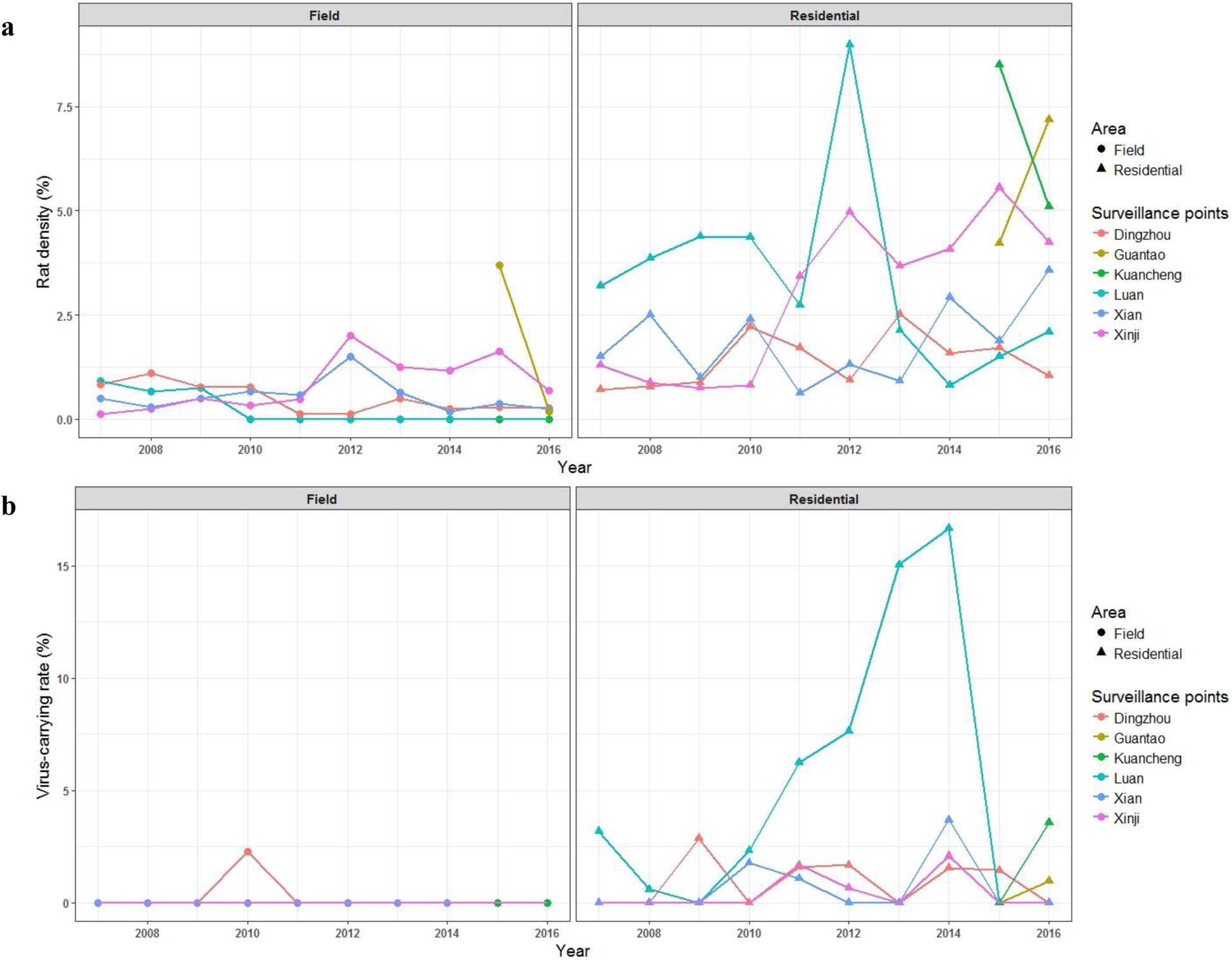
Task: Click Xinji's 2012 pink circle in panel a Field
Action: coord(350,336)
